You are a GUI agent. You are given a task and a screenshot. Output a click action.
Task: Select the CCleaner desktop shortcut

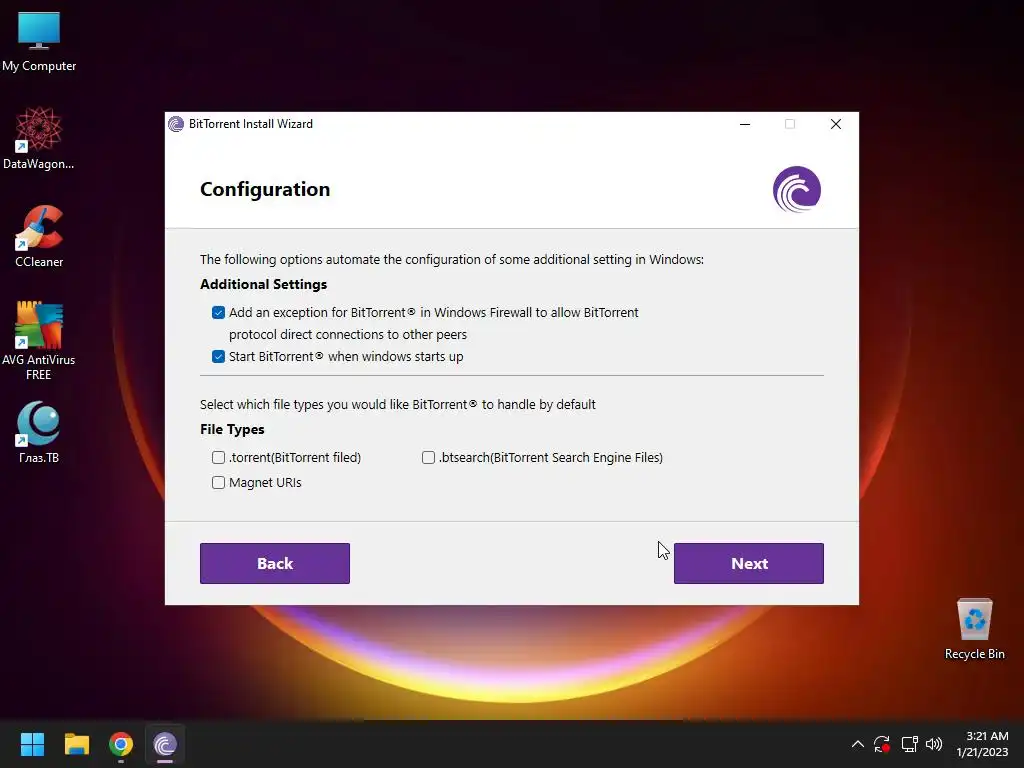(39, 236)
